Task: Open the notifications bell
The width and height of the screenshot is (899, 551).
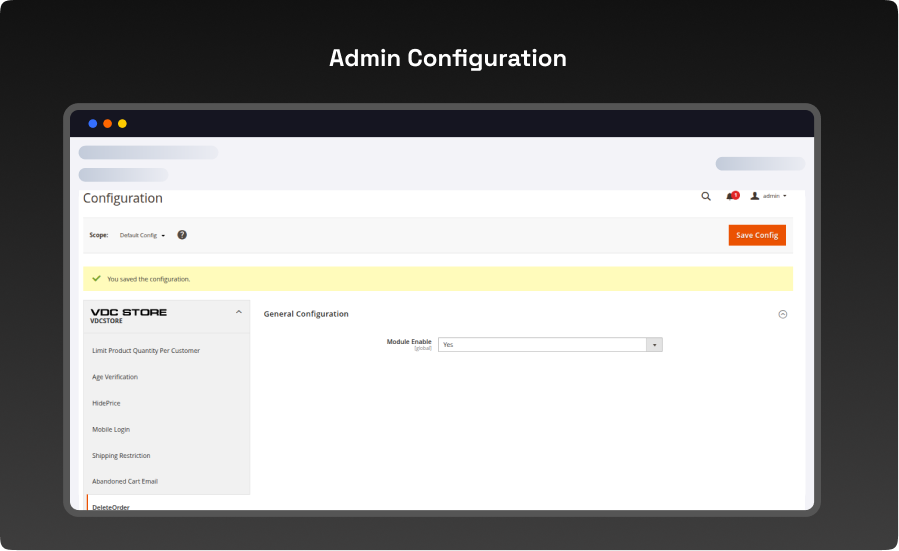Action: coord(731,196)
